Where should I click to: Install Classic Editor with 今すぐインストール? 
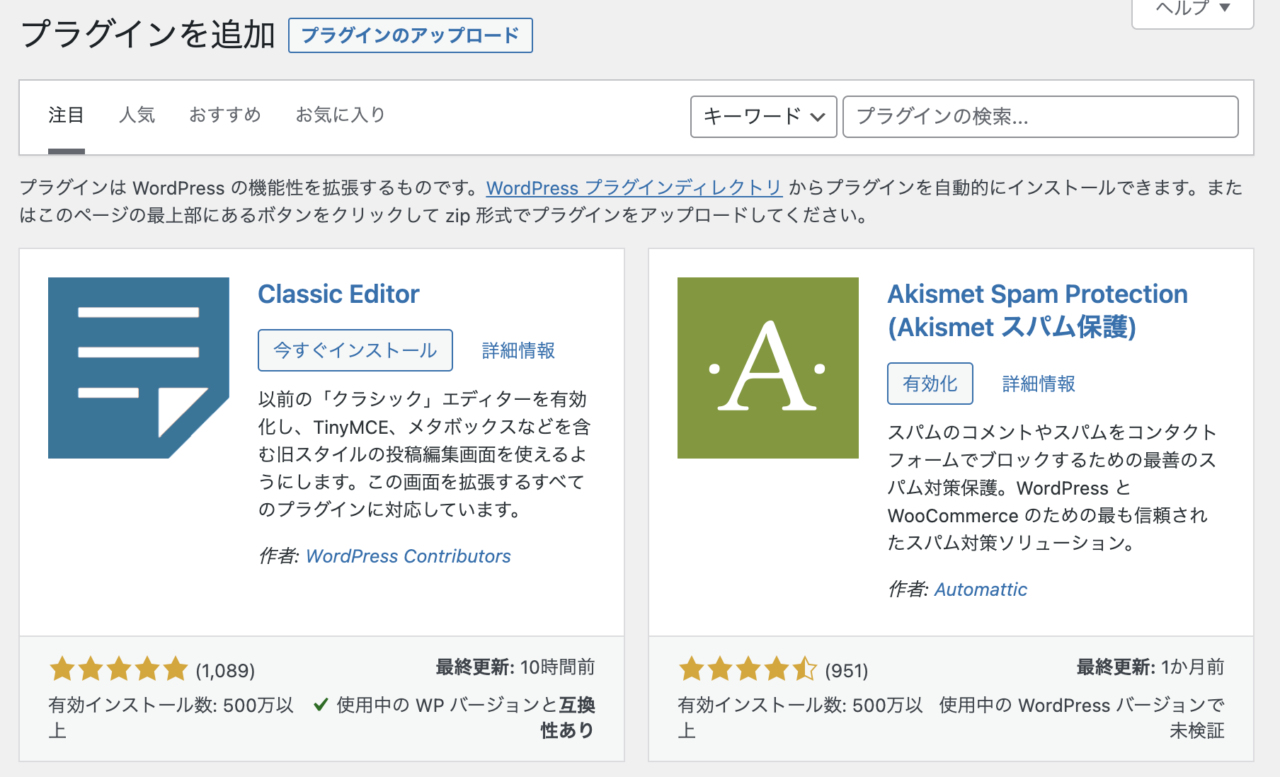355,351
